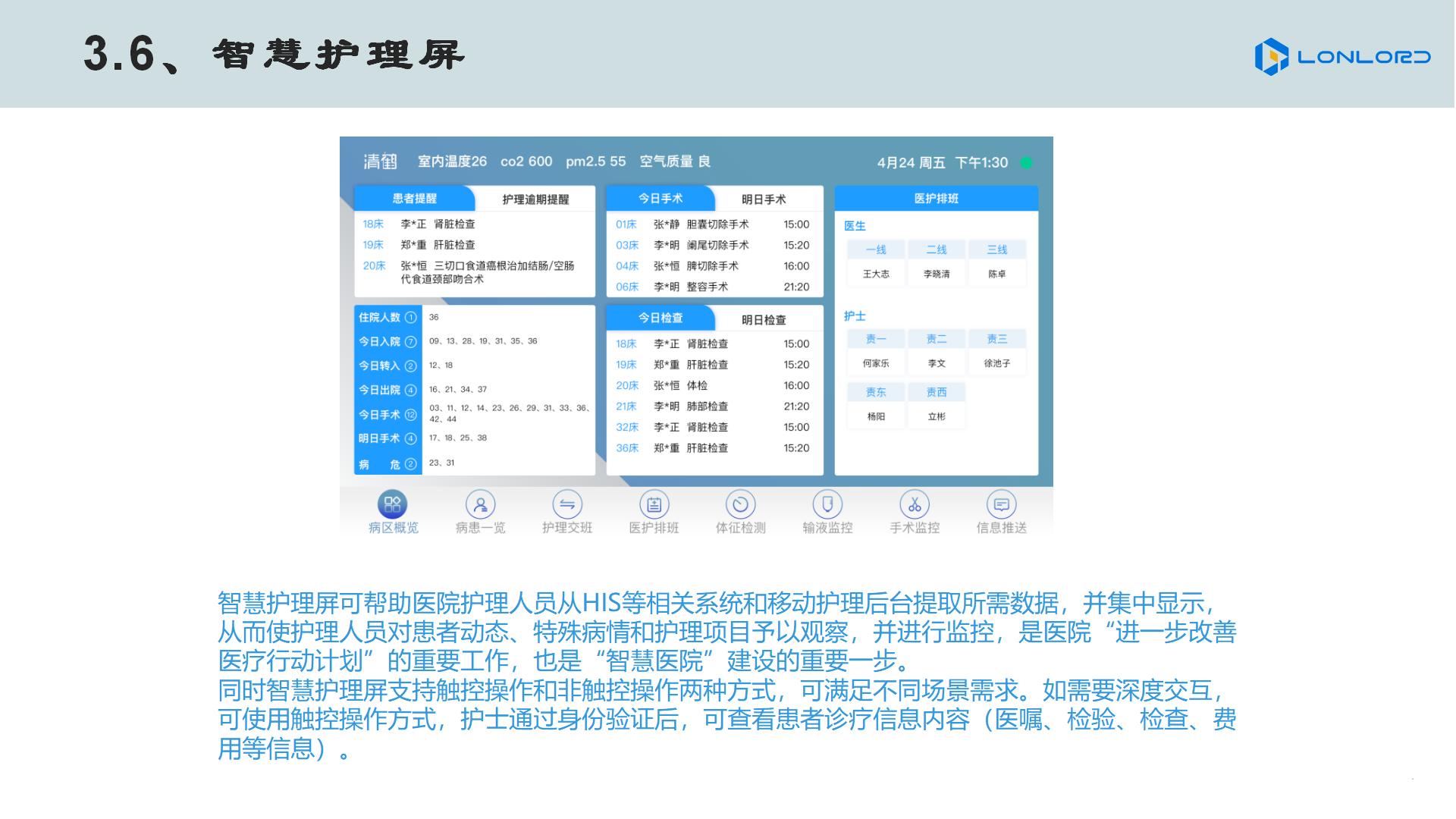
Task: Select doctor 王大志 in schedule
Action: (875, 274)
